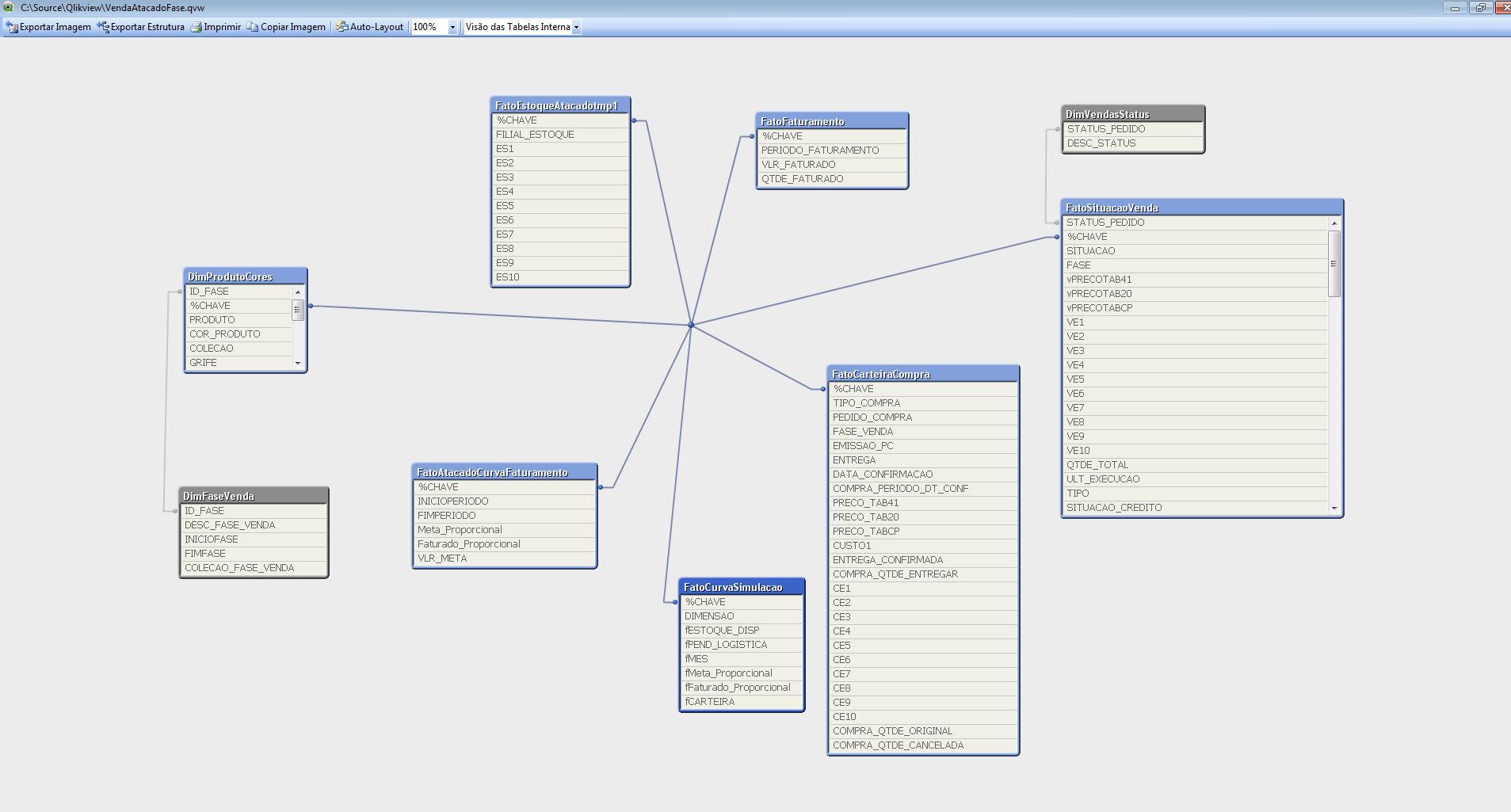Select the FatoAtacadoCurvaFaturamento table header
The height and width of the screenshot is (812, 1511).
pos(505,472)
